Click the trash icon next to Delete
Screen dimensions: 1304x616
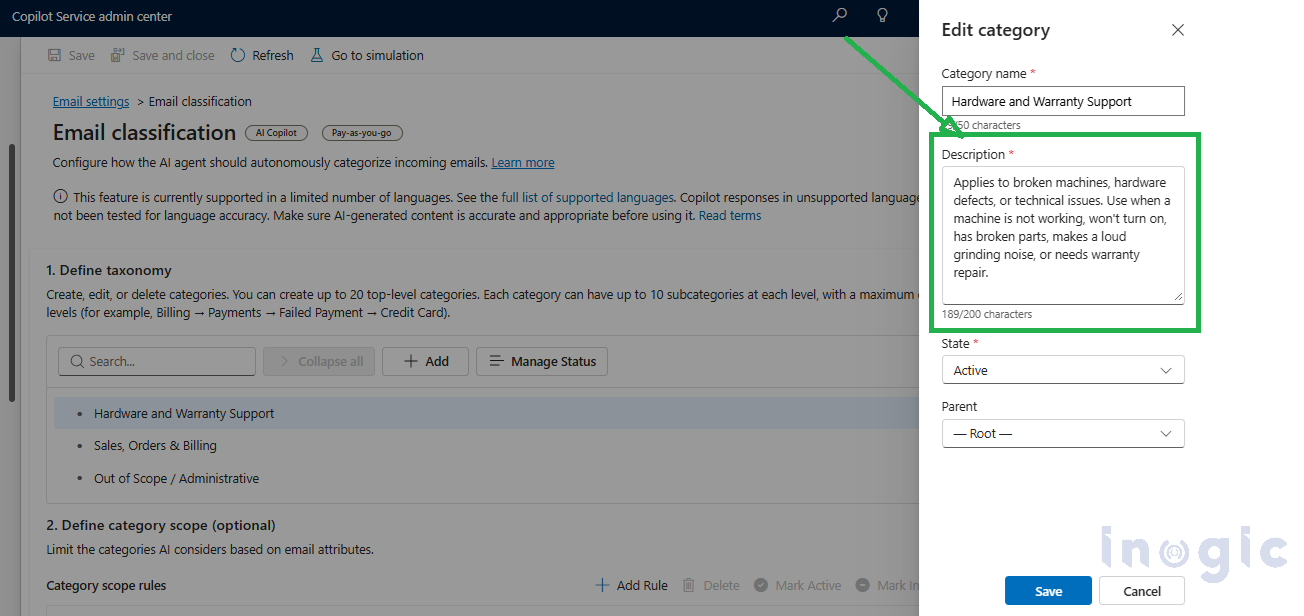[689, 585]
